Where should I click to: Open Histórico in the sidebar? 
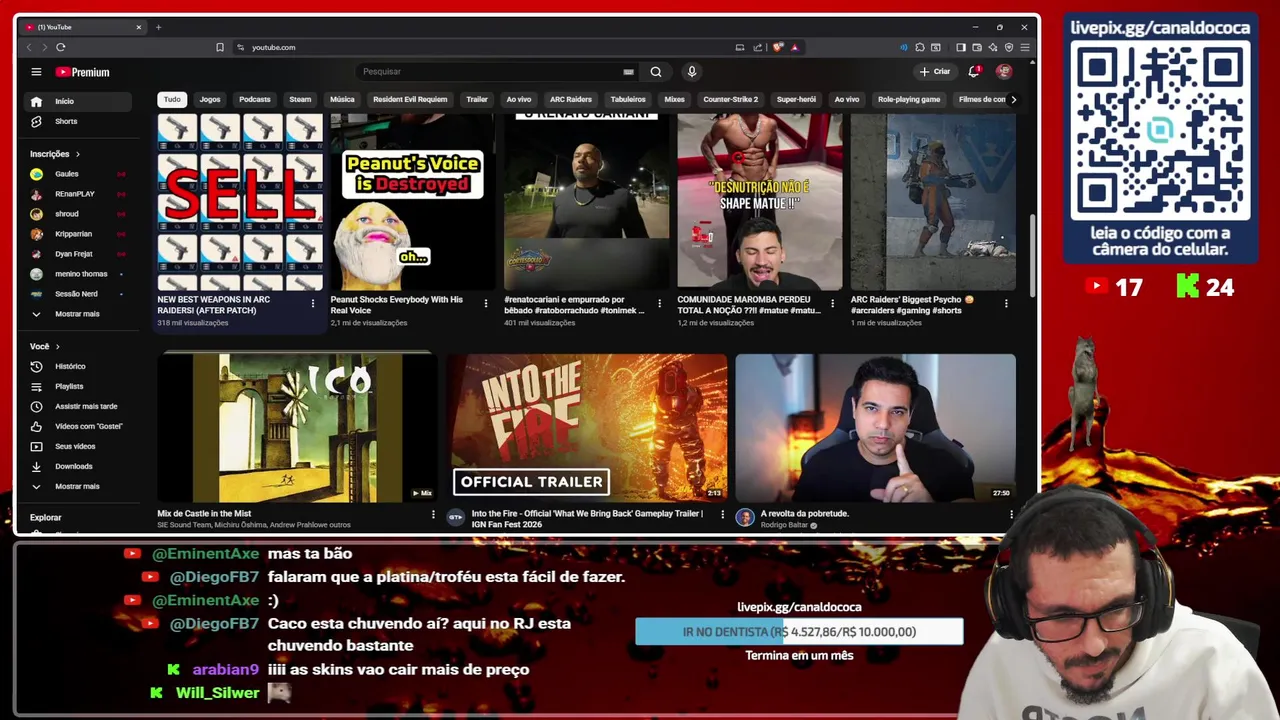(x=78, y=366)
